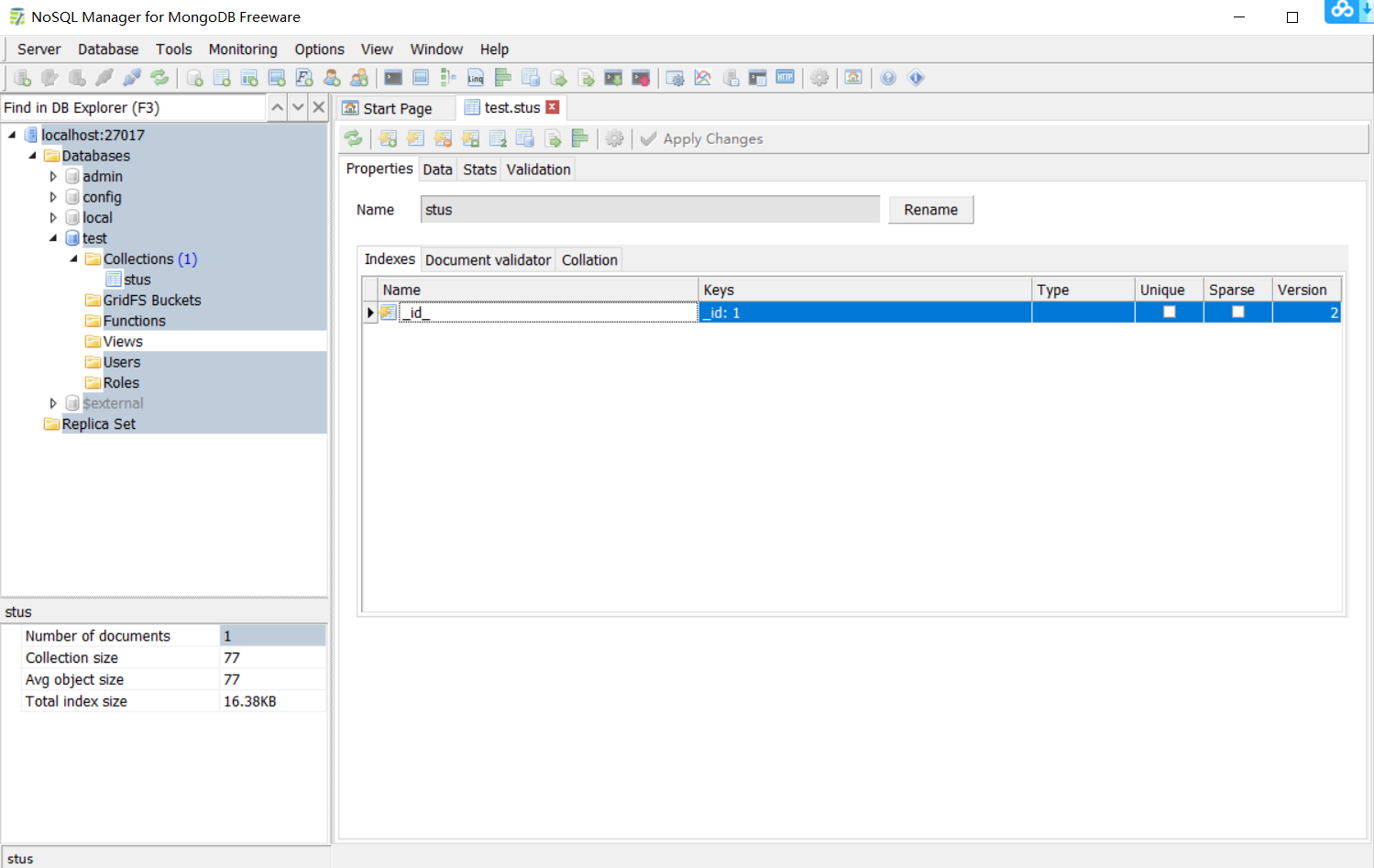Click the Create Function (F) icon
Viewport: 1374px width, 868px height.
point(304,78)
